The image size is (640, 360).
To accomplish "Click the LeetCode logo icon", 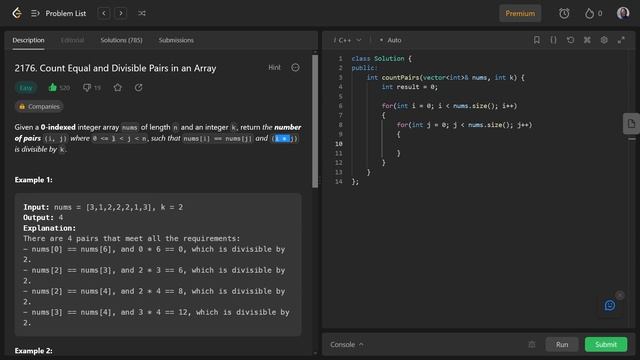I will (17, 13).
